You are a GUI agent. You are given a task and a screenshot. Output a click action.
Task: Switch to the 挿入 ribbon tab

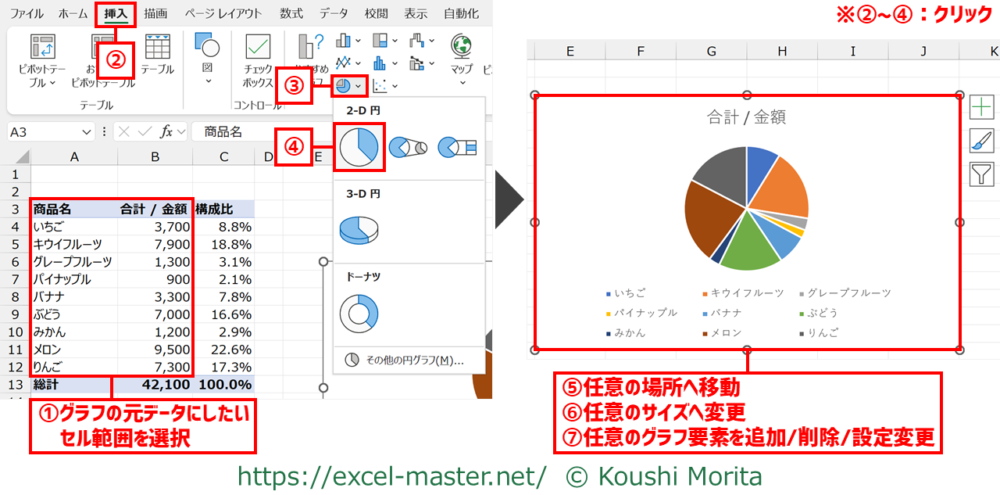point(116,13)
